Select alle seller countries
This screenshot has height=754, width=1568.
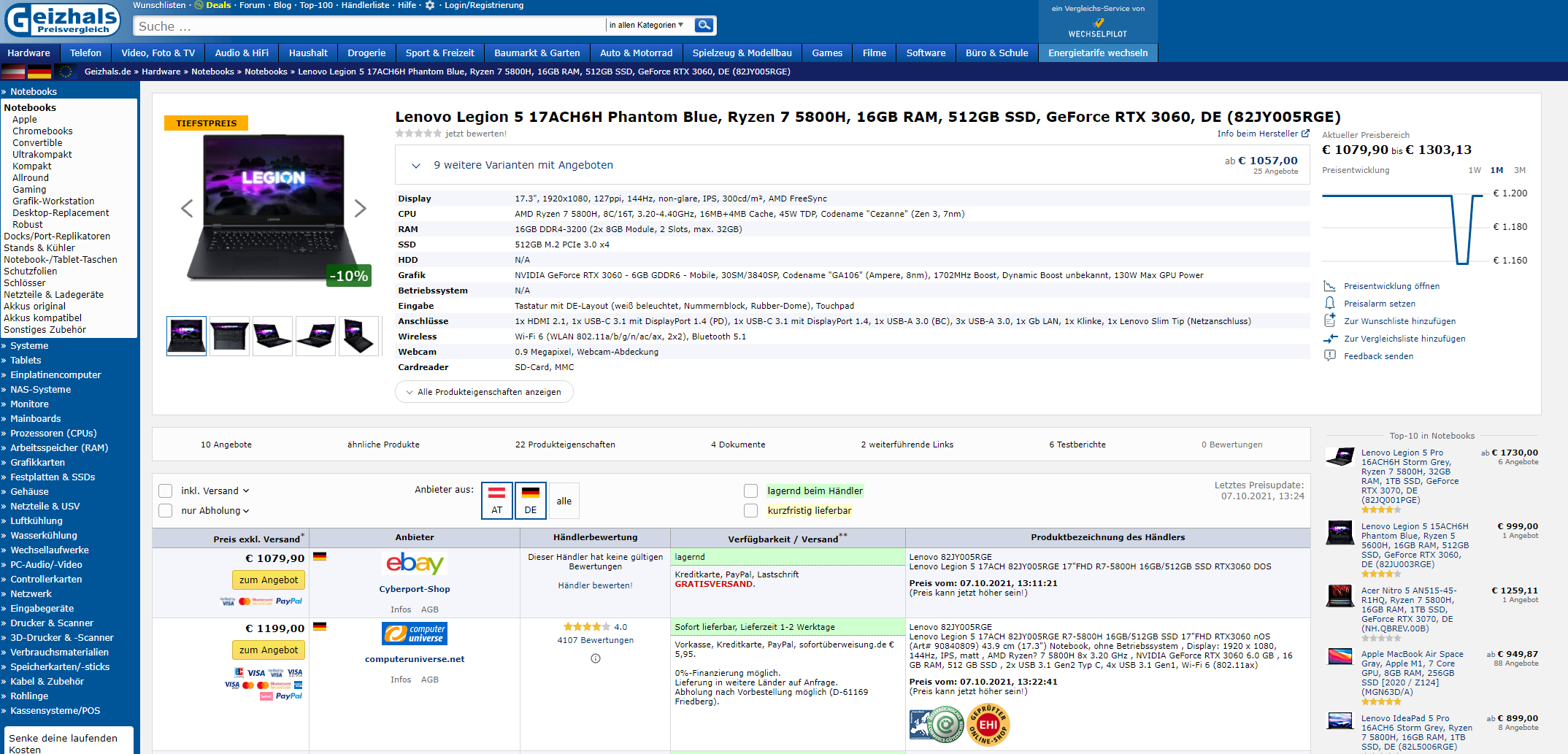(564, 501)
